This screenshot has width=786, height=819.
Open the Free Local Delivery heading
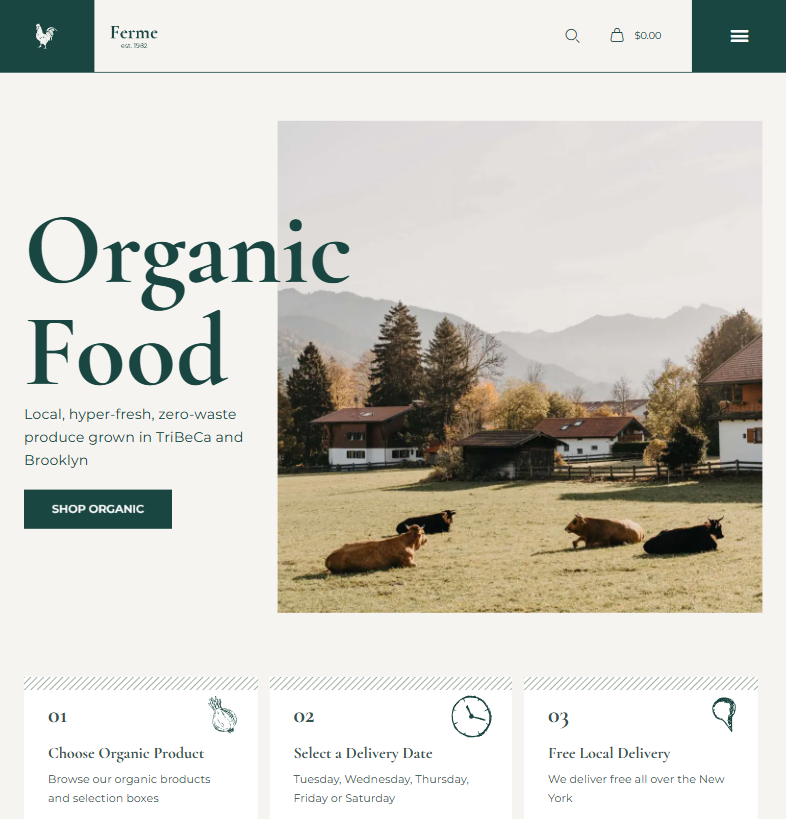coord(609,753)
